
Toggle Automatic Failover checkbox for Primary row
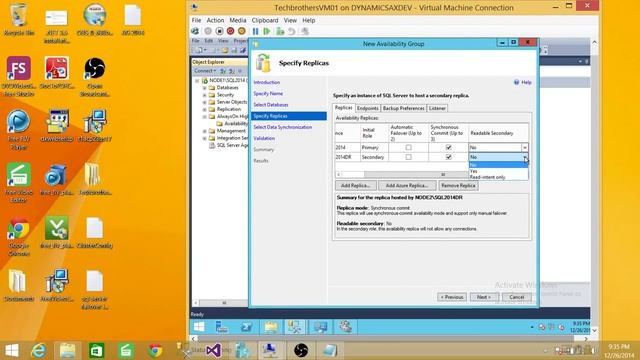pos(408,147)
